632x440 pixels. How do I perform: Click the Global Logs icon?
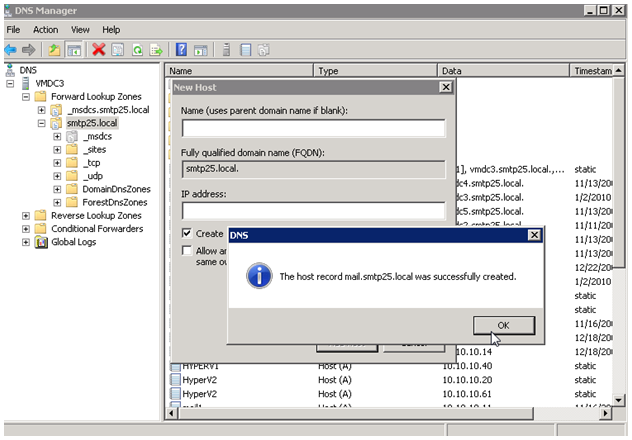(x=41, y=242)
